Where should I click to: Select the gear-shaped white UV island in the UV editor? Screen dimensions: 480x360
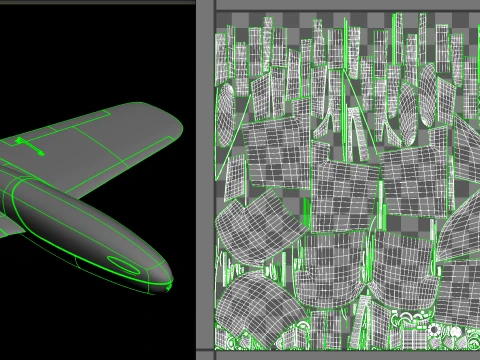click(434, 330)
